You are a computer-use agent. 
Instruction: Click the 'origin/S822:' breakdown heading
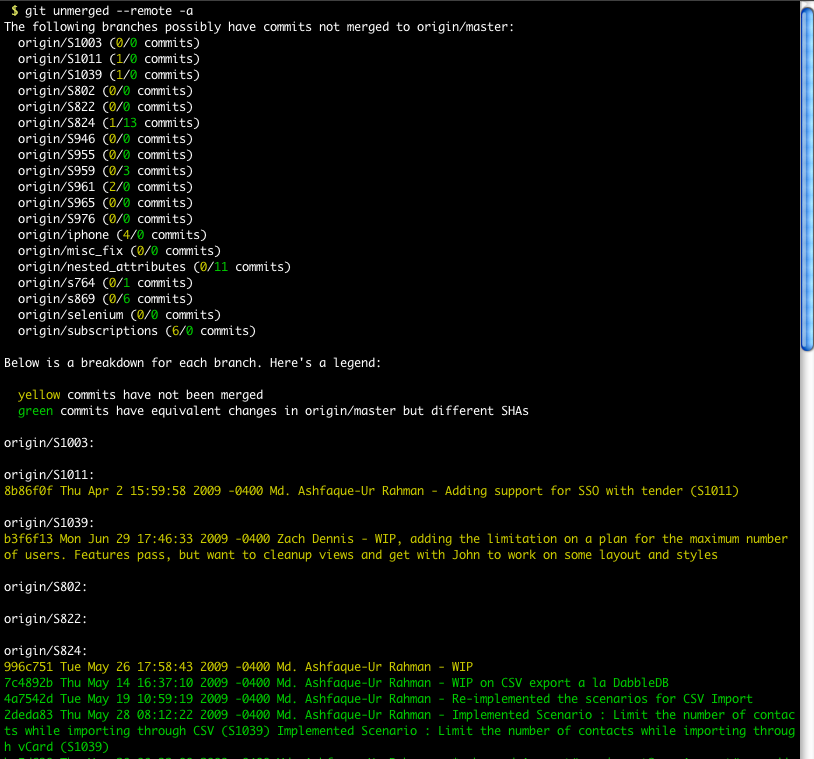[x=46, y=619]
